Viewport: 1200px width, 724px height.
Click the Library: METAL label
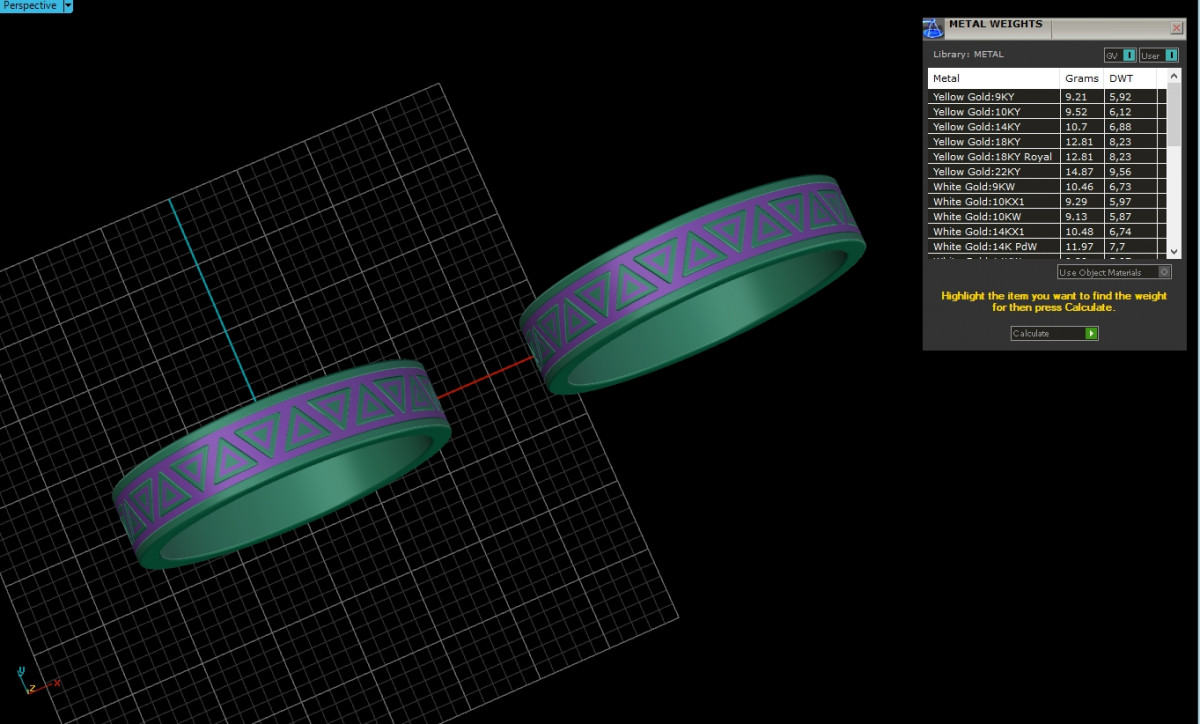tap(968, 54)
